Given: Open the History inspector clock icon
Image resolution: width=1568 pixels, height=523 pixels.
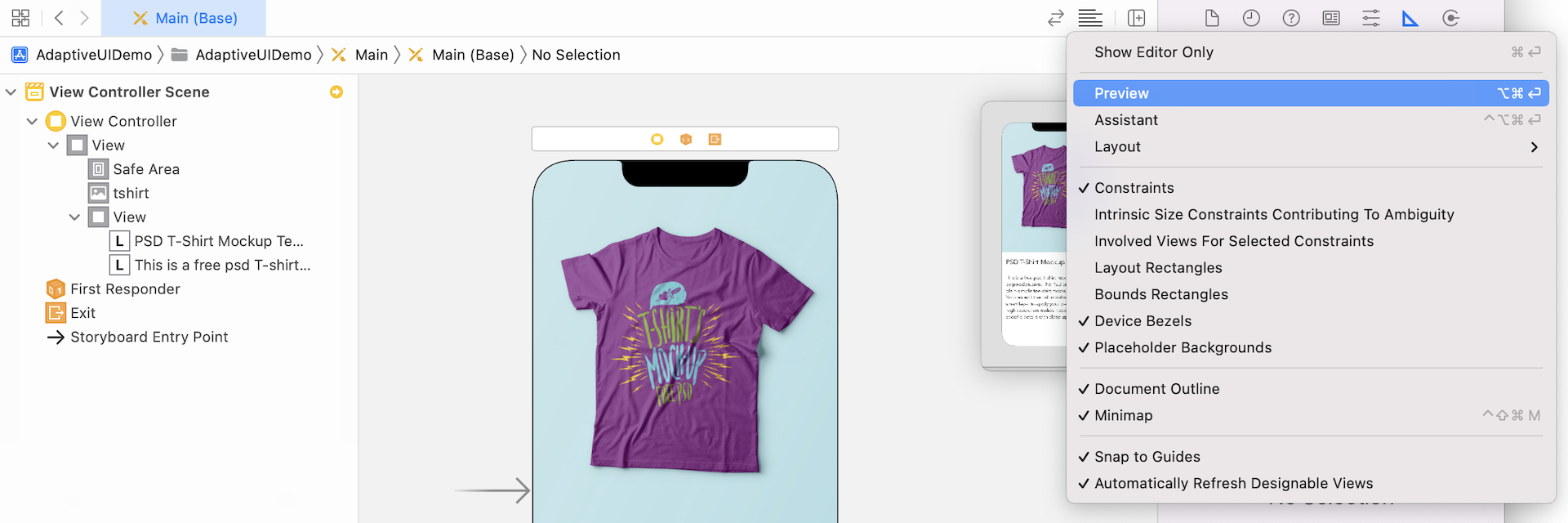Looking at the screenshot, I should [1251, 18].
